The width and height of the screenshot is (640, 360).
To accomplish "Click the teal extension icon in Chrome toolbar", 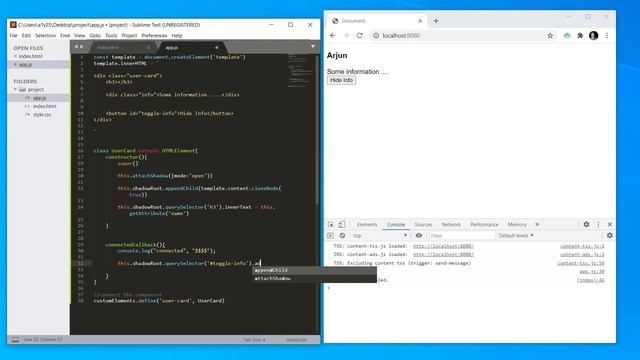I will (567, 36).
